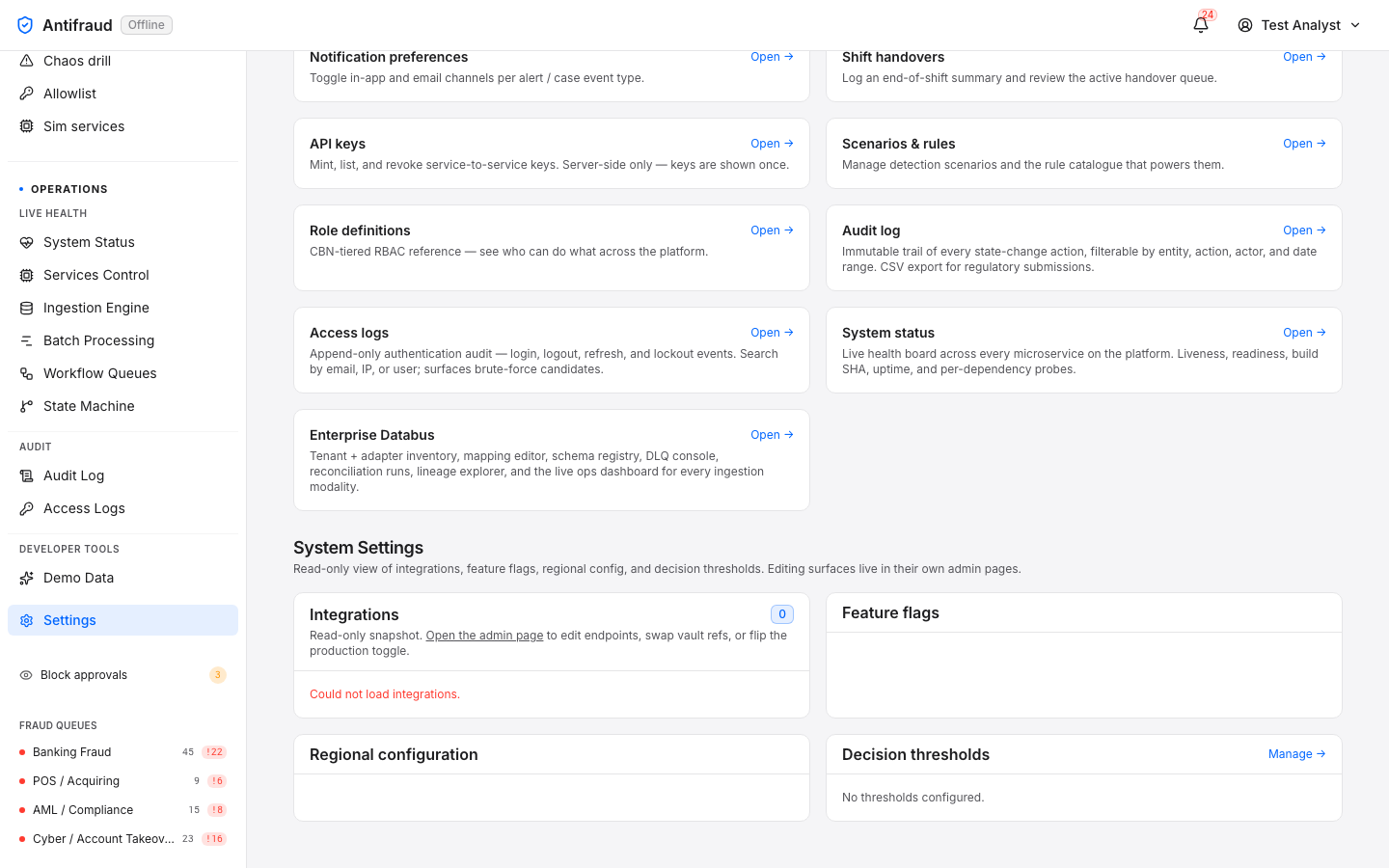The height and width of the screenshot is (868, 1389).
Task: Open the Cyber / Account Takeover queue
Action: (123, 839)
